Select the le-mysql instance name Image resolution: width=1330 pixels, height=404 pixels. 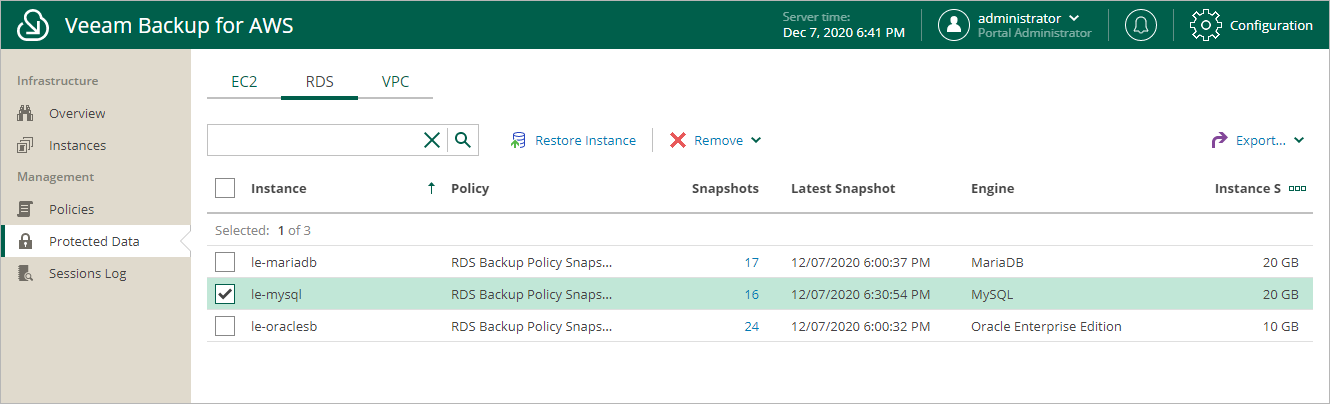pyautogui.click(x=276, y=295)
